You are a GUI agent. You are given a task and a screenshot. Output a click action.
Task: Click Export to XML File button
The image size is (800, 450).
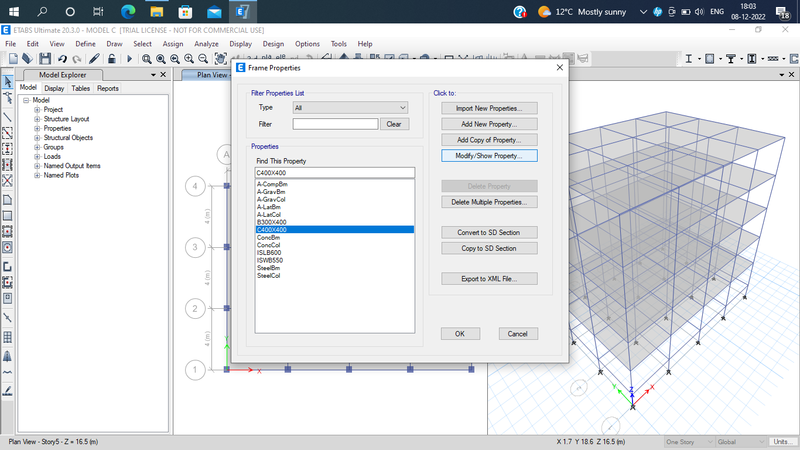tap(489, 279)
